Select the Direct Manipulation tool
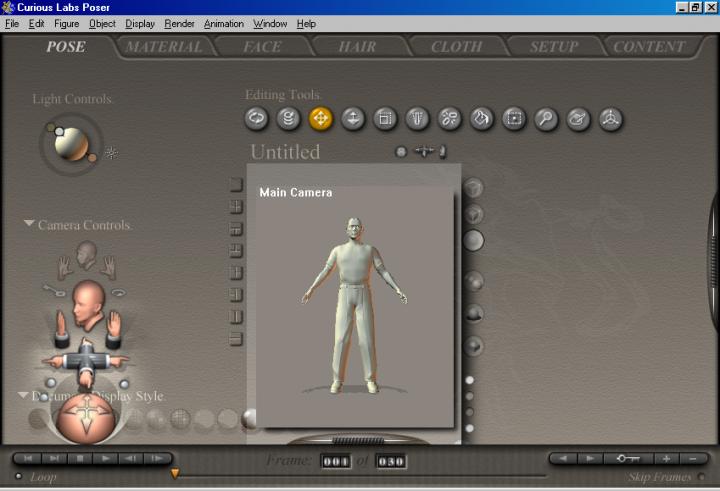This screenshot has height=491, width=720. [x=609, y=119]
